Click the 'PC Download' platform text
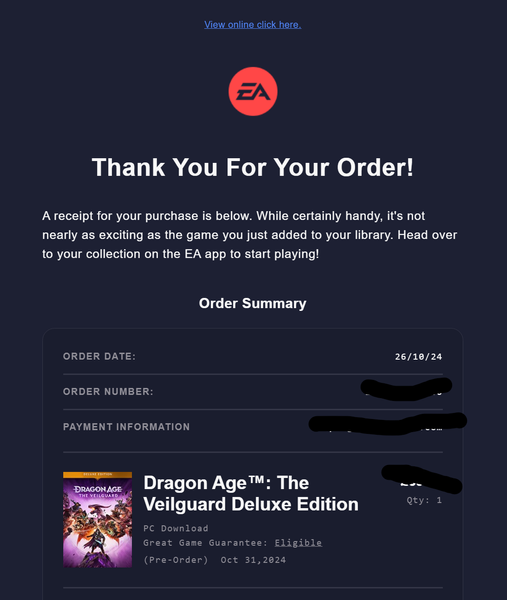Image resolution: width=507 pixels, height=600 pixels. (x=176, y=528)
